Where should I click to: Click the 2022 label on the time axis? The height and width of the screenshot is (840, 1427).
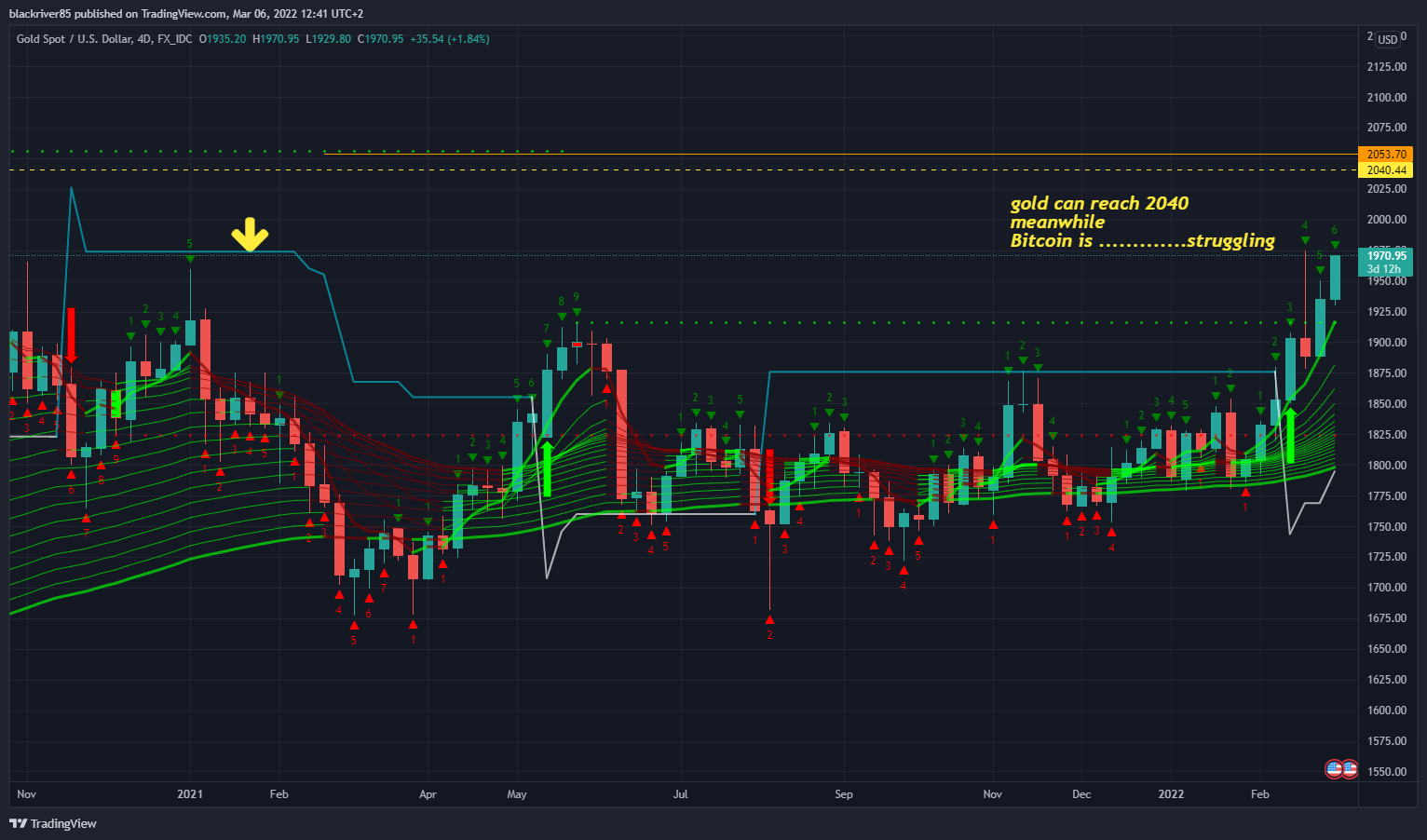pos(1171,794)
